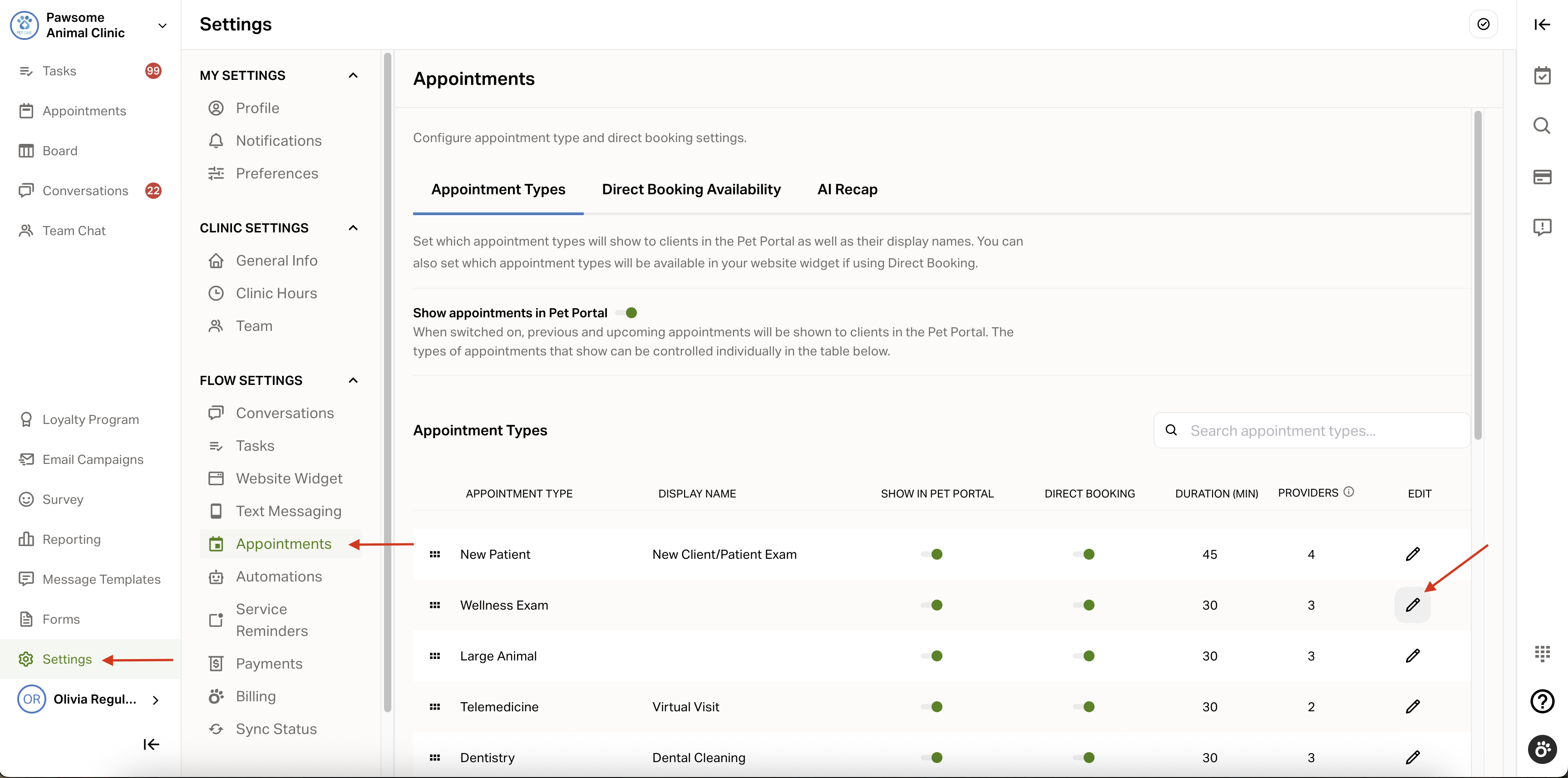Turn off Show in Pet Portal for Large Animal

point(932,655)
